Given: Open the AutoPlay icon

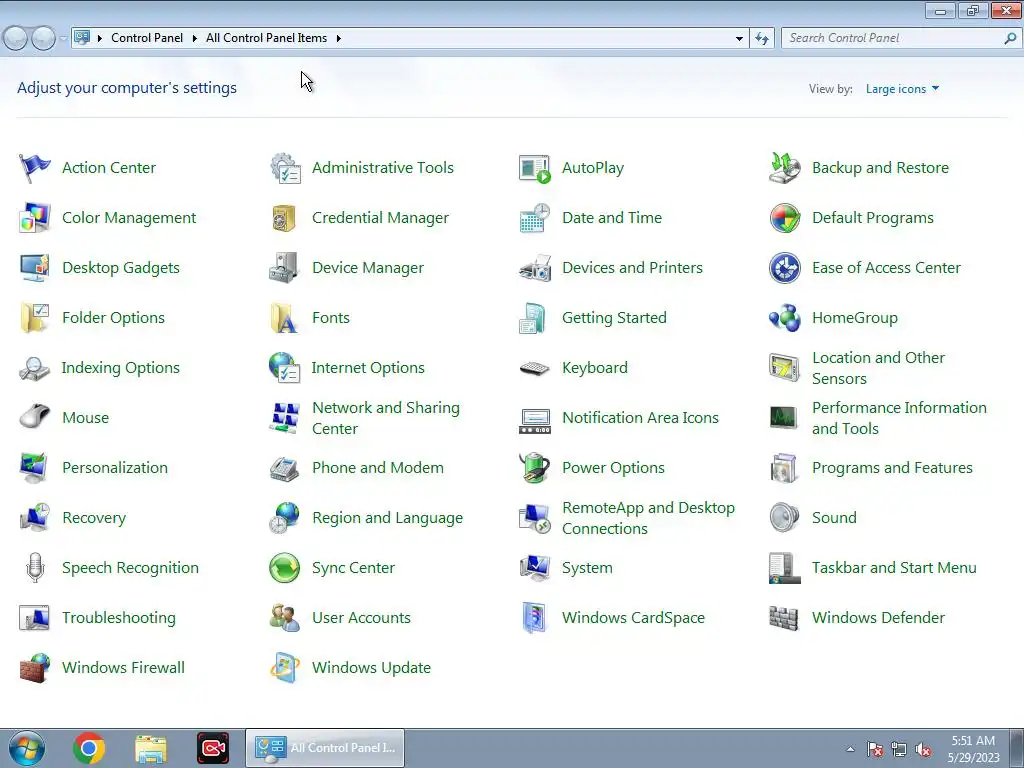Looking at the screenshot, I should coord(535,168).
